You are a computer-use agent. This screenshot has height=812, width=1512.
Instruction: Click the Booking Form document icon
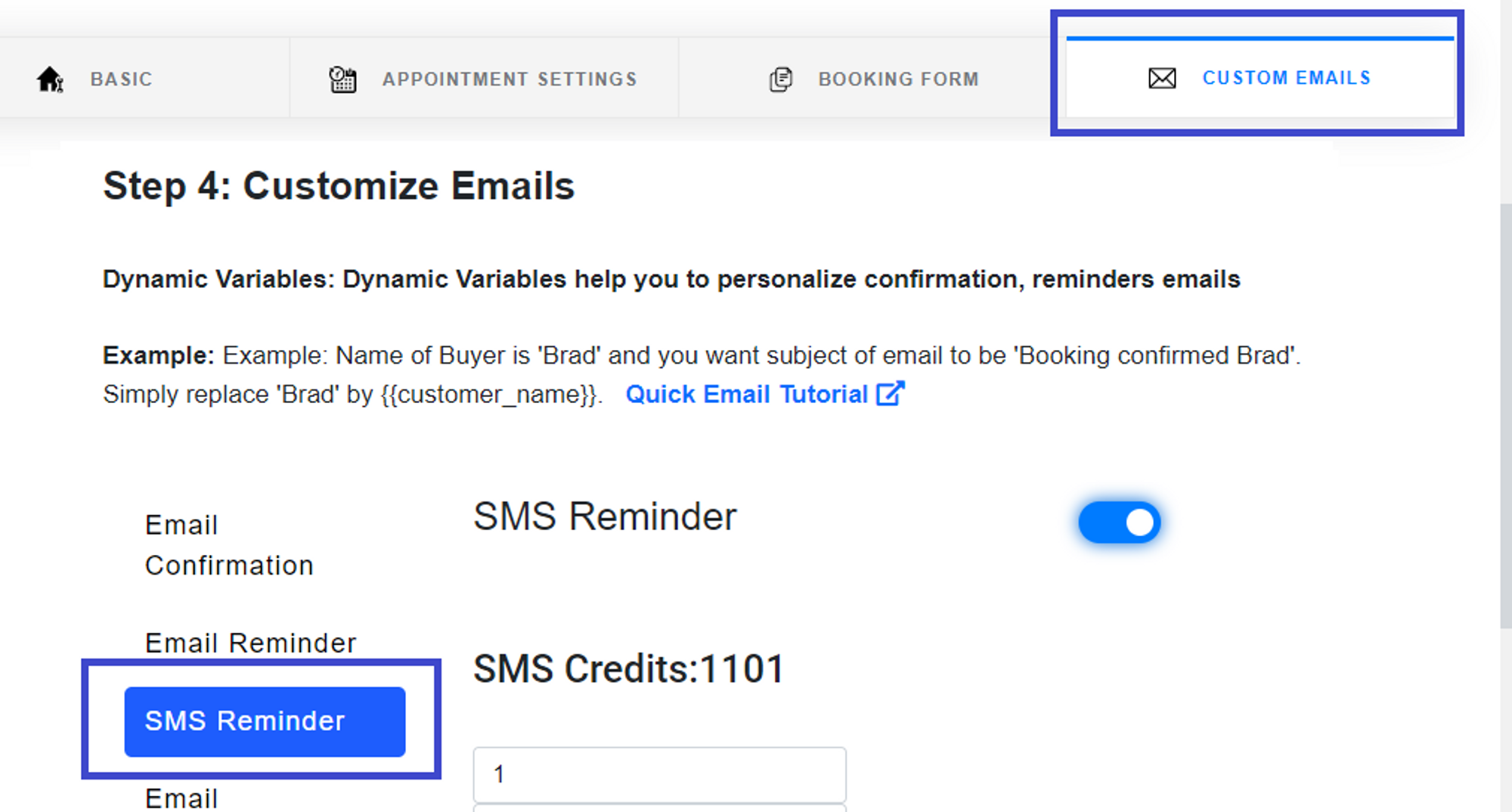(781, 79)
